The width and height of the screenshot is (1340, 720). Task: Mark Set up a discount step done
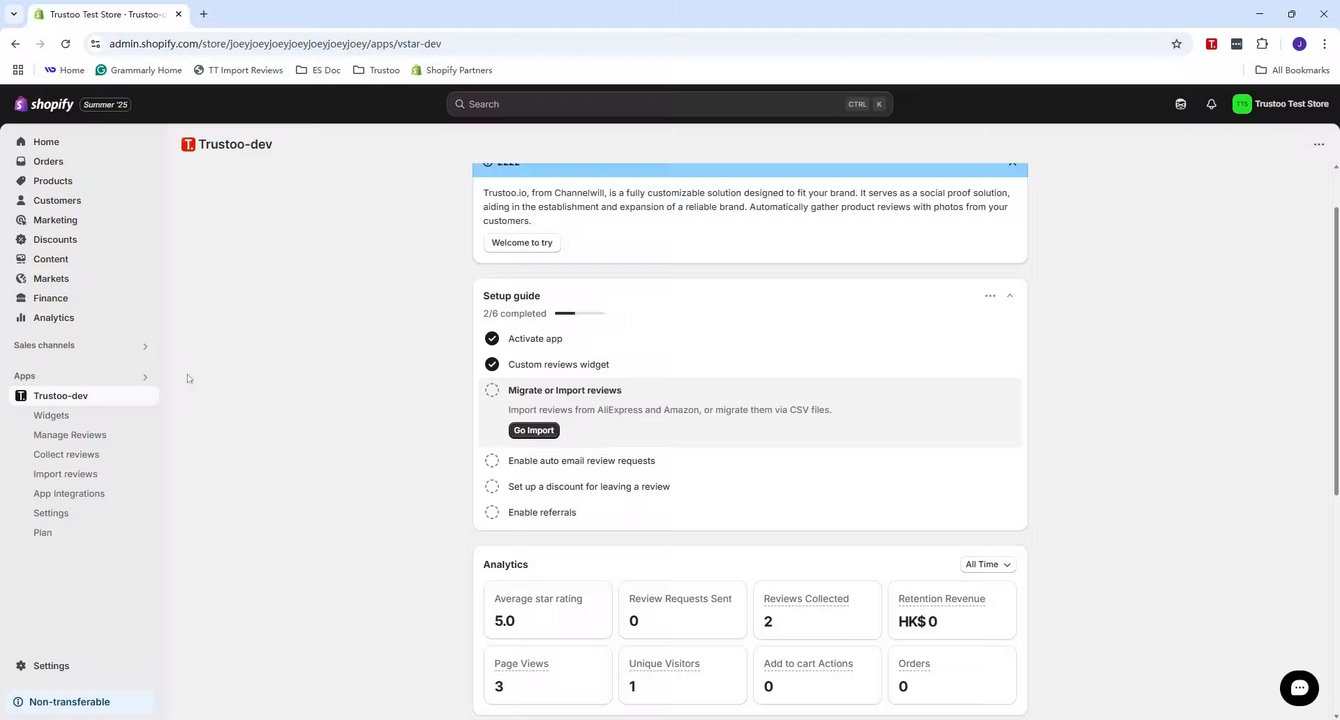point(491,486)
